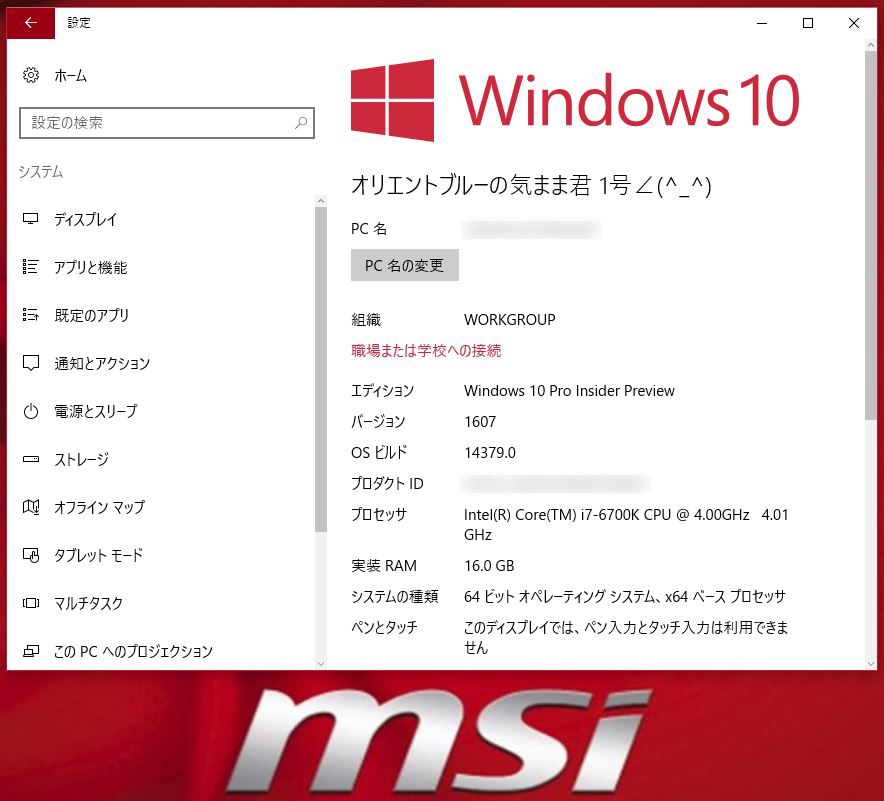The width and height of the screenshot is (884, 801).
Task: Close the 設定 window
Action: coord(854,23)
